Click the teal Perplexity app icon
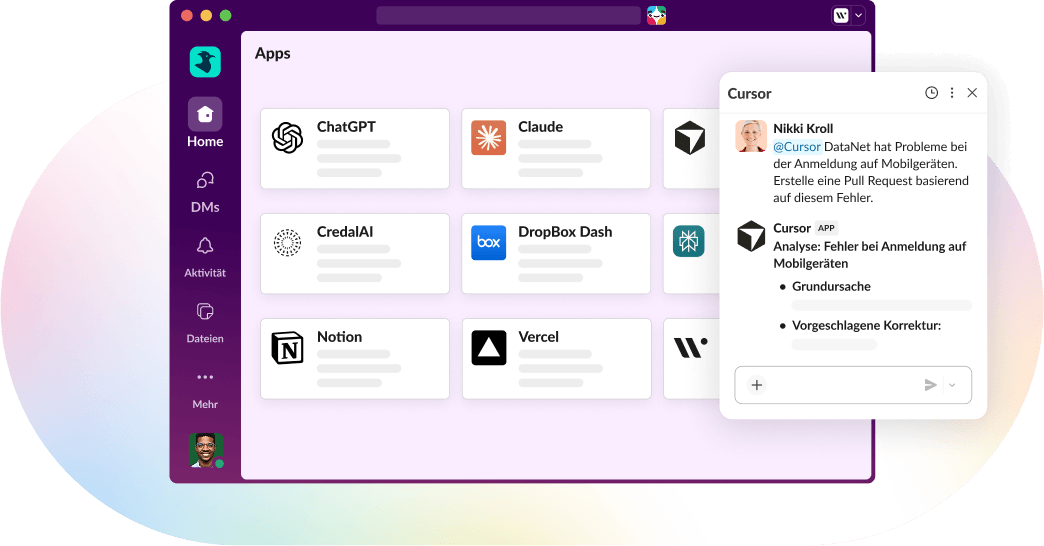 click(x=688, y=241)
